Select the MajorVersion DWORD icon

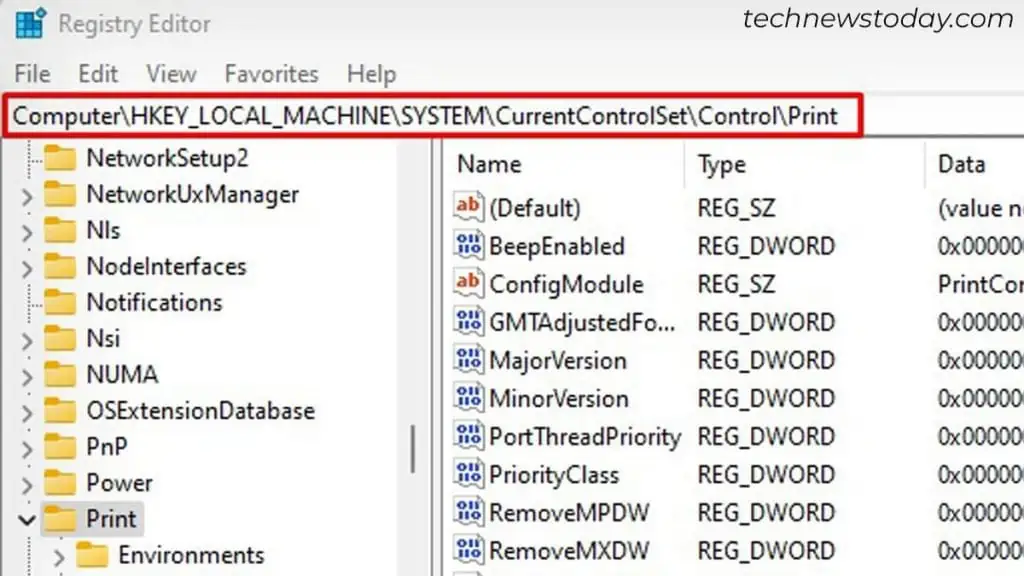pos(469,360)
